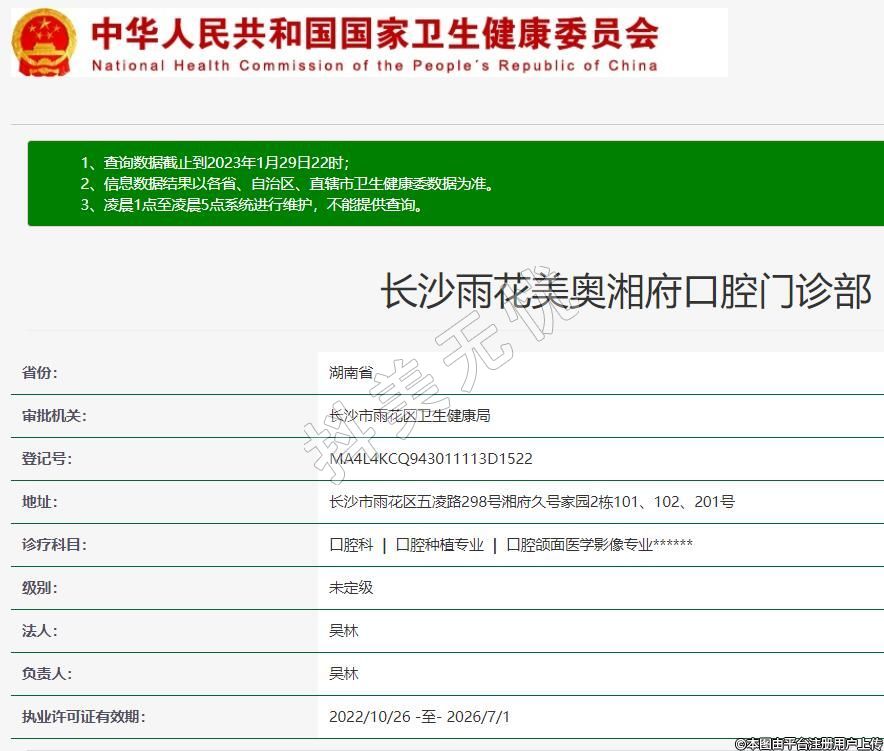Image resolution: width=884 pixels, height=751 pixels.
Task: Click the 口腔科 department entry
Action: point(351,545)
